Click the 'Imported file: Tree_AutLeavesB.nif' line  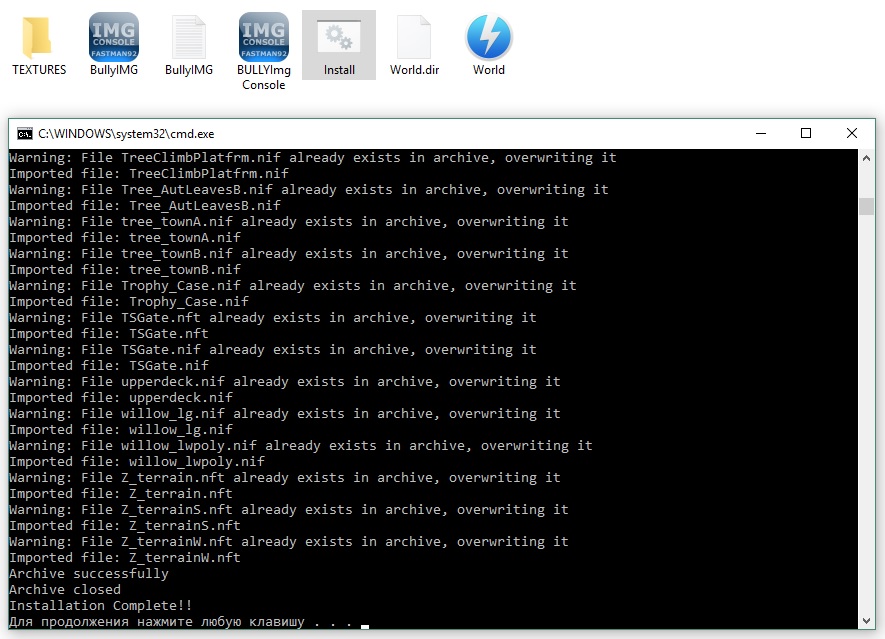coord(145,206)
